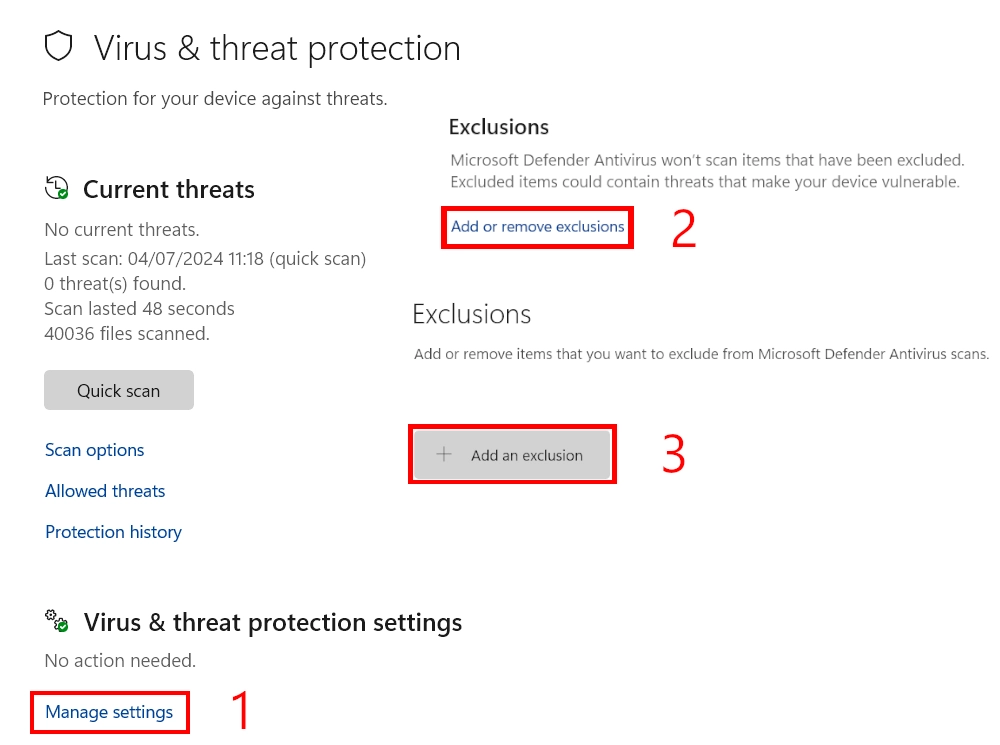The width and height of the screenshot is (1000, 745).
Task: Open Add or remove exclusions
Action: point(537,227)
